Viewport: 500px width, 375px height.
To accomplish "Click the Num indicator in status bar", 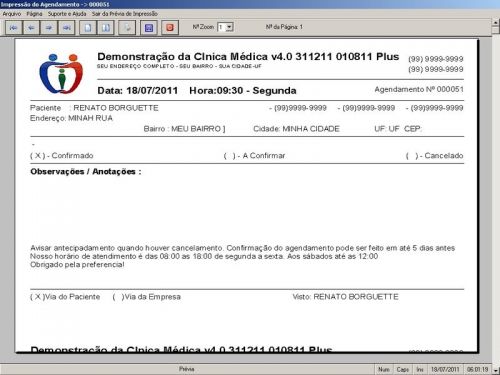I will click(x=384, y=369).
